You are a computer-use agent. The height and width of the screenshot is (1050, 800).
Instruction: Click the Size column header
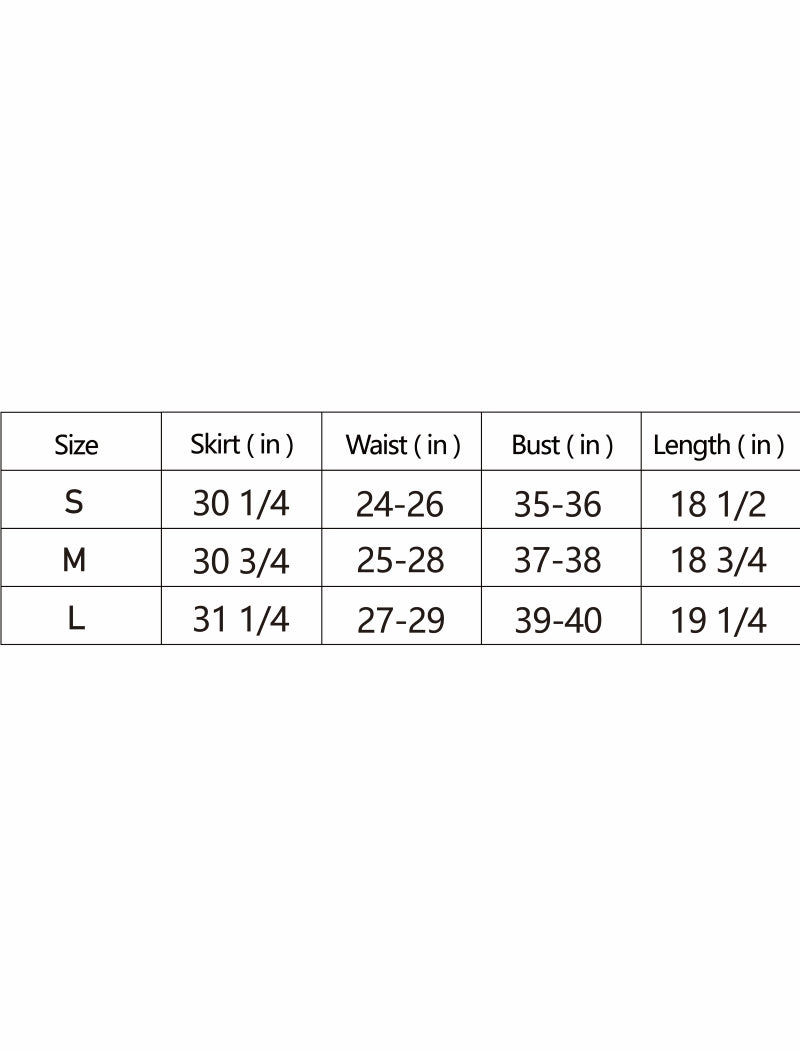point(76,445)
